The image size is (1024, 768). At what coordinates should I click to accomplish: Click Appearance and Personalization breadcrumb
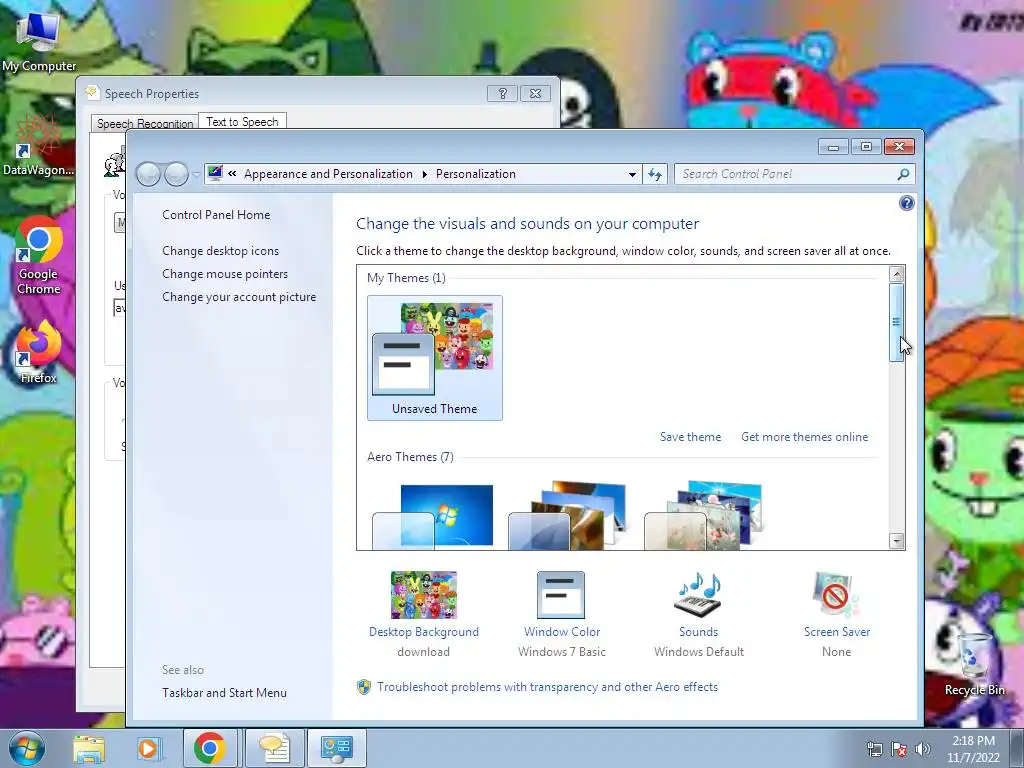tap(328, 174)
